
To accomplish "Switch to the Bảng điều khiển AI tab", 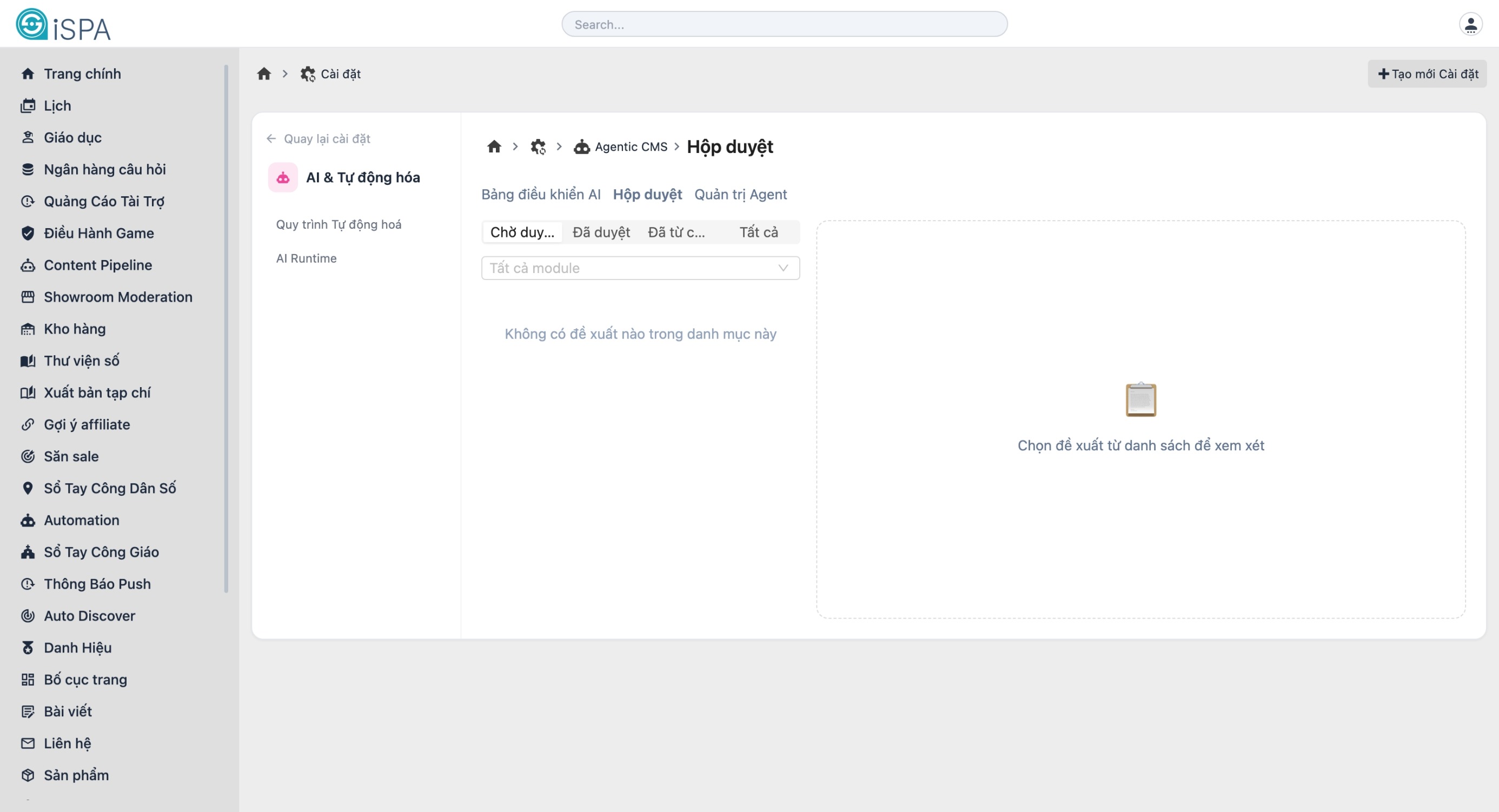I will pyautogui.click(x=541, y=194).
